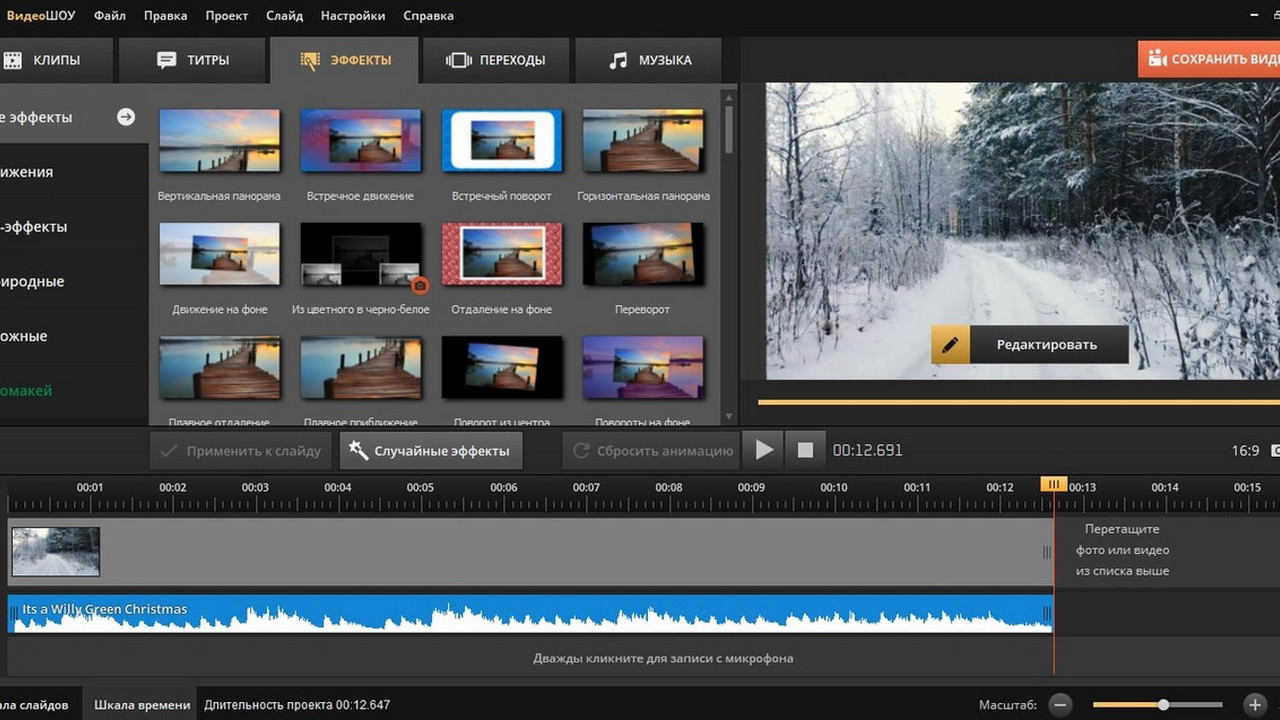This screenshot has width=1280, height=720.
Task: Click the Сохранить видео button
Action: (1212, 59)
